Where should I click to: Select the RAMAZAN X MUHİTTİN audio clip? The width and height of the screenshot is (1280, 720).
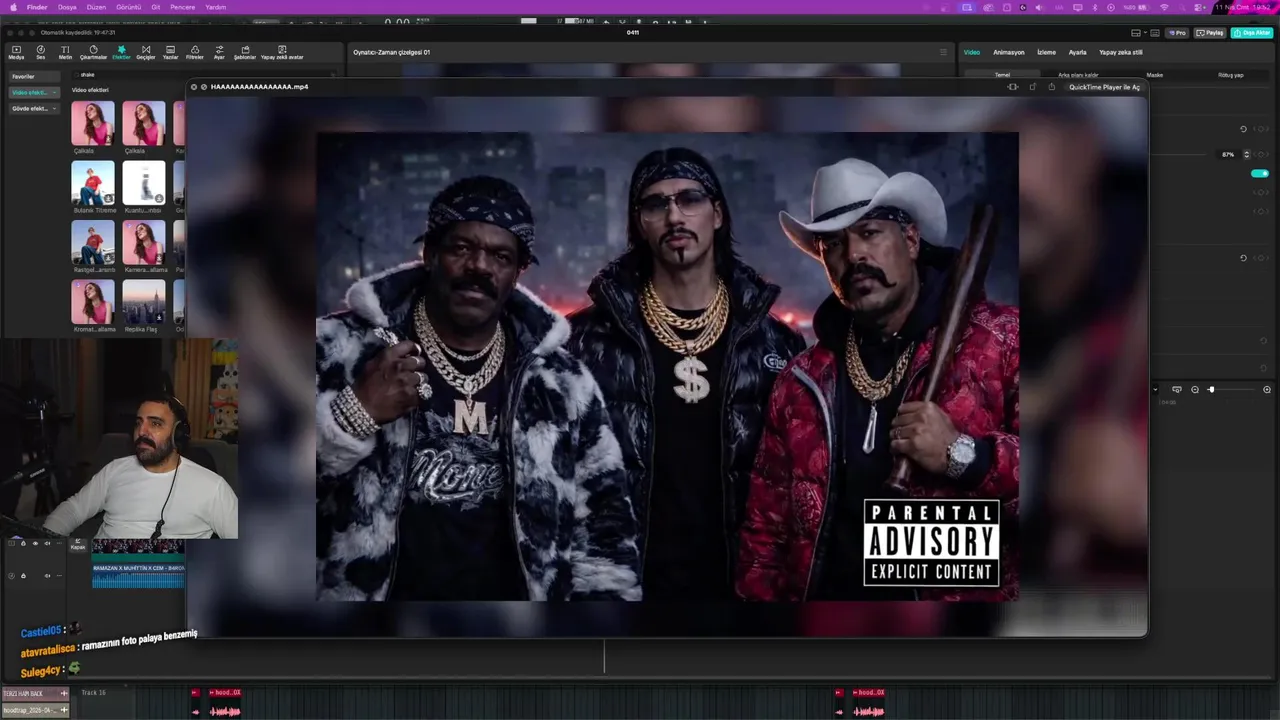(x=139, y=575)
